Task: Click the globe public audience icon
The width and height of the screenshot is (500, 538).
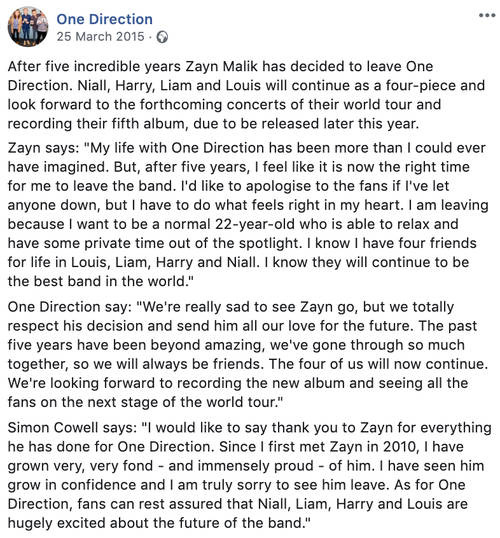Action: [162, 37]
